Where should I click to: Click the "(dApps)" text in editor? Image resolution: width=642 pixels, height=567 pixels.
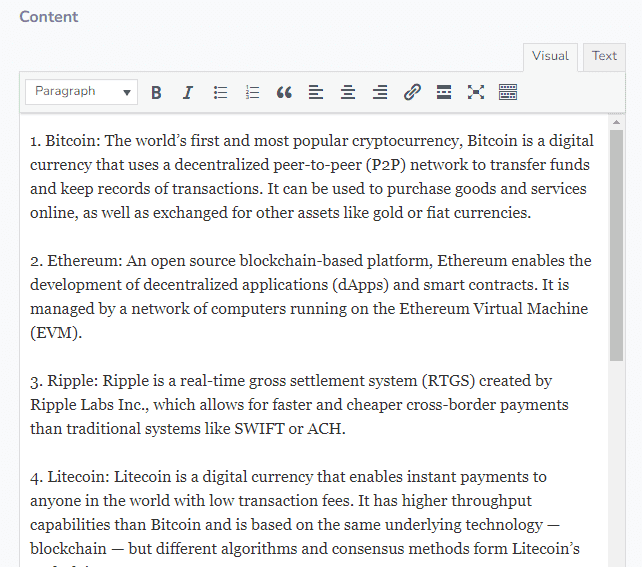coord(360,285)
